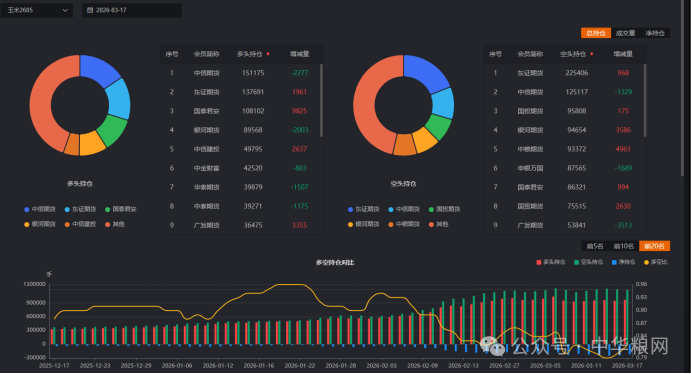691x374 pixels.
Task: Select the 前10名 ranking tab
Action: tap(624, 246)
